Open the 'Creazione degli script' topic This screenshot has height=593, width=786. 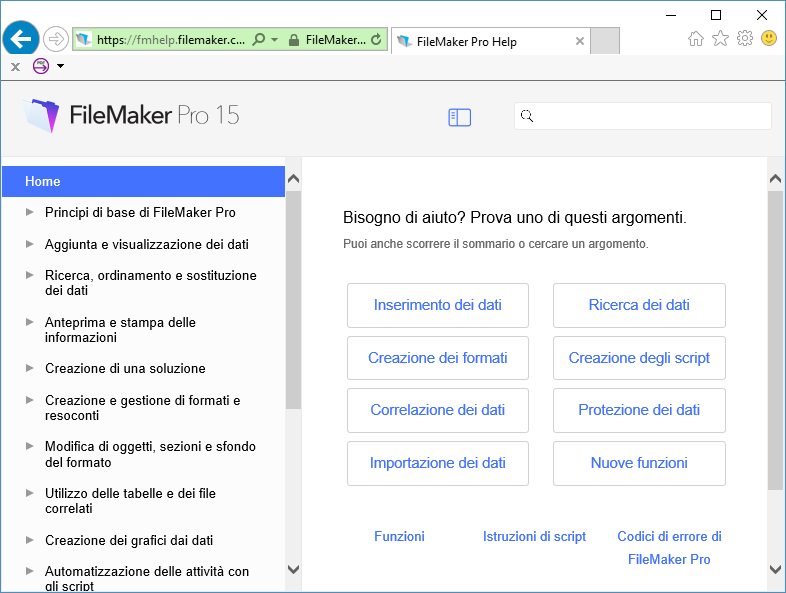point(639,358)
